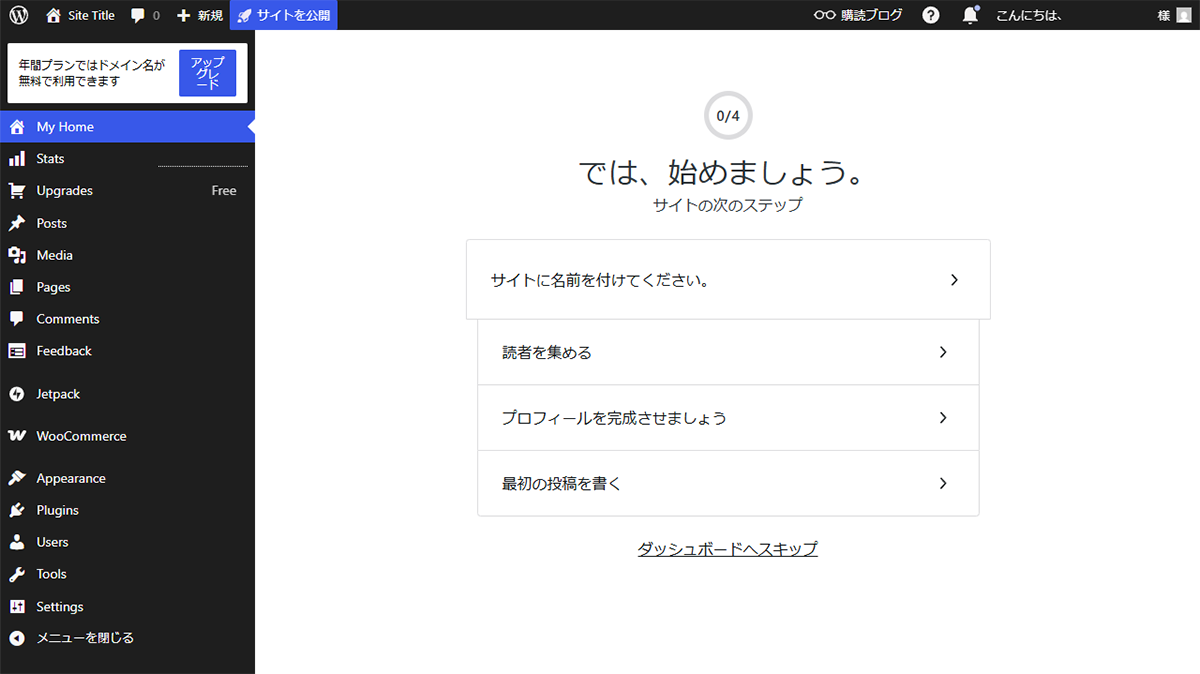Click the 新規 label in admin bar
This screenshot has width=1200, height=674.
tap(210, 16)
